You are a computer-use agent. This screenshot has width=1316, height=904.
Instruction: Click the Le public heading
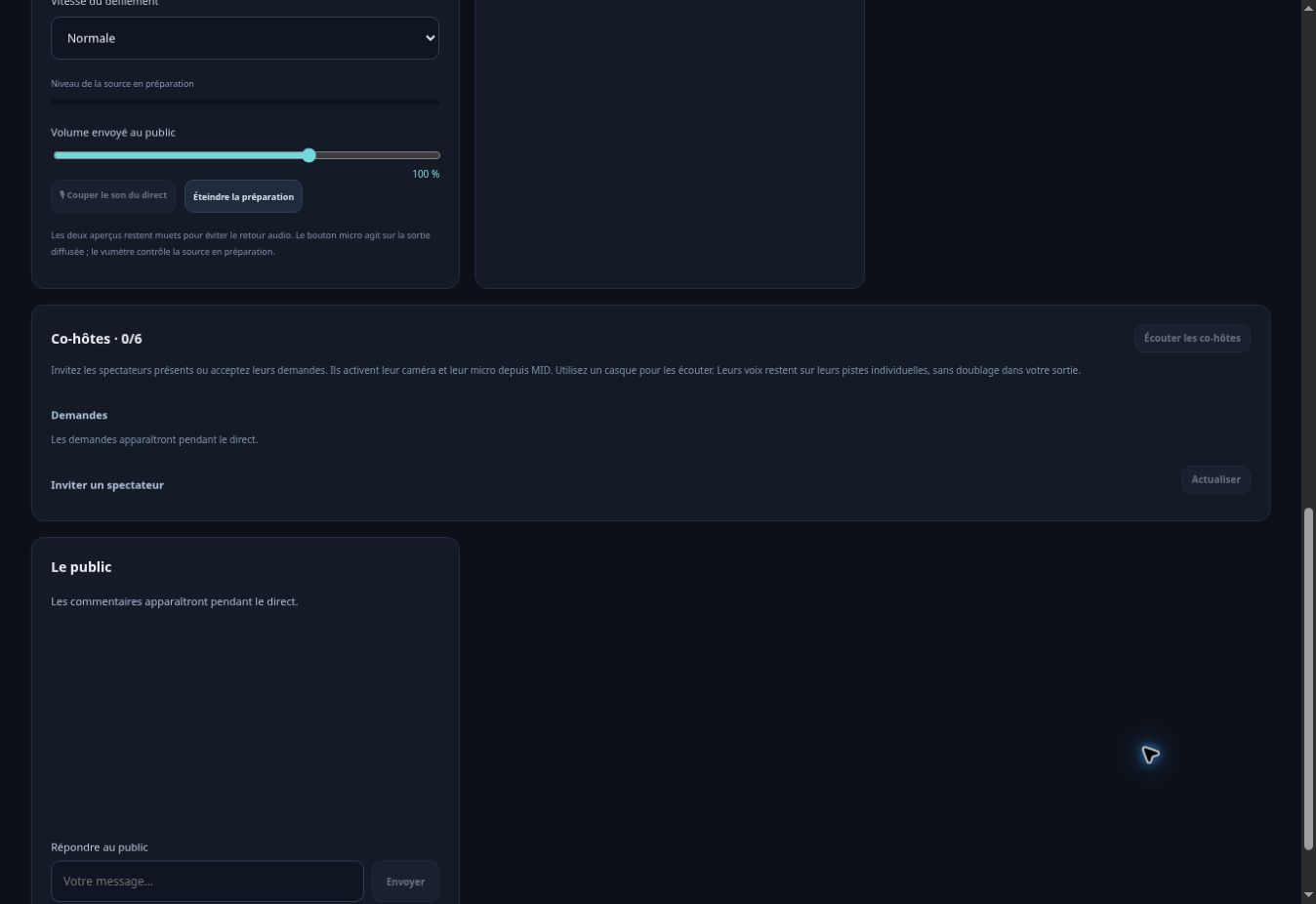(x=81, y=567)
